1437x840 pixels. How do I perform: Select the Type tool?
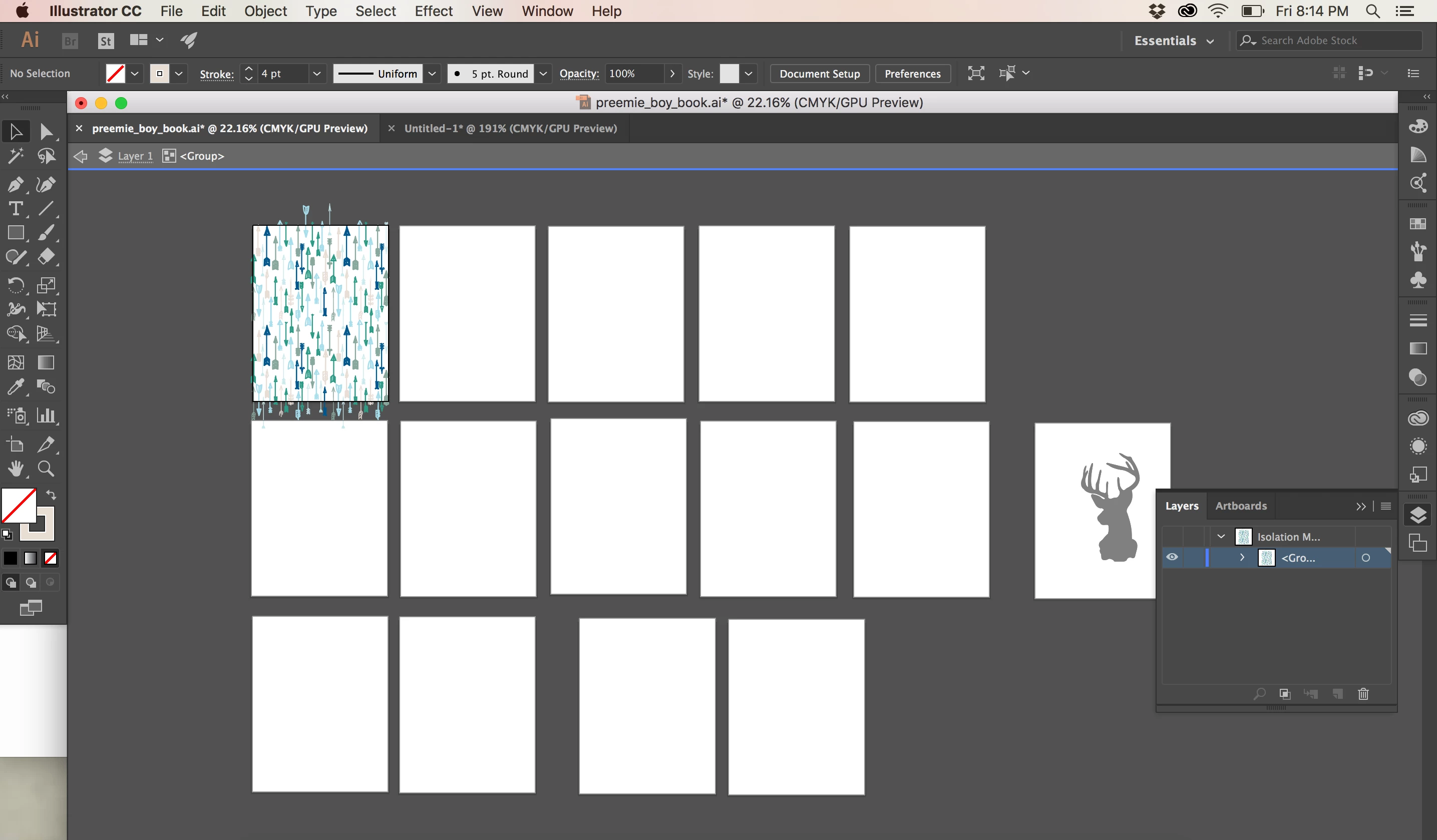(x=16, y=209)
